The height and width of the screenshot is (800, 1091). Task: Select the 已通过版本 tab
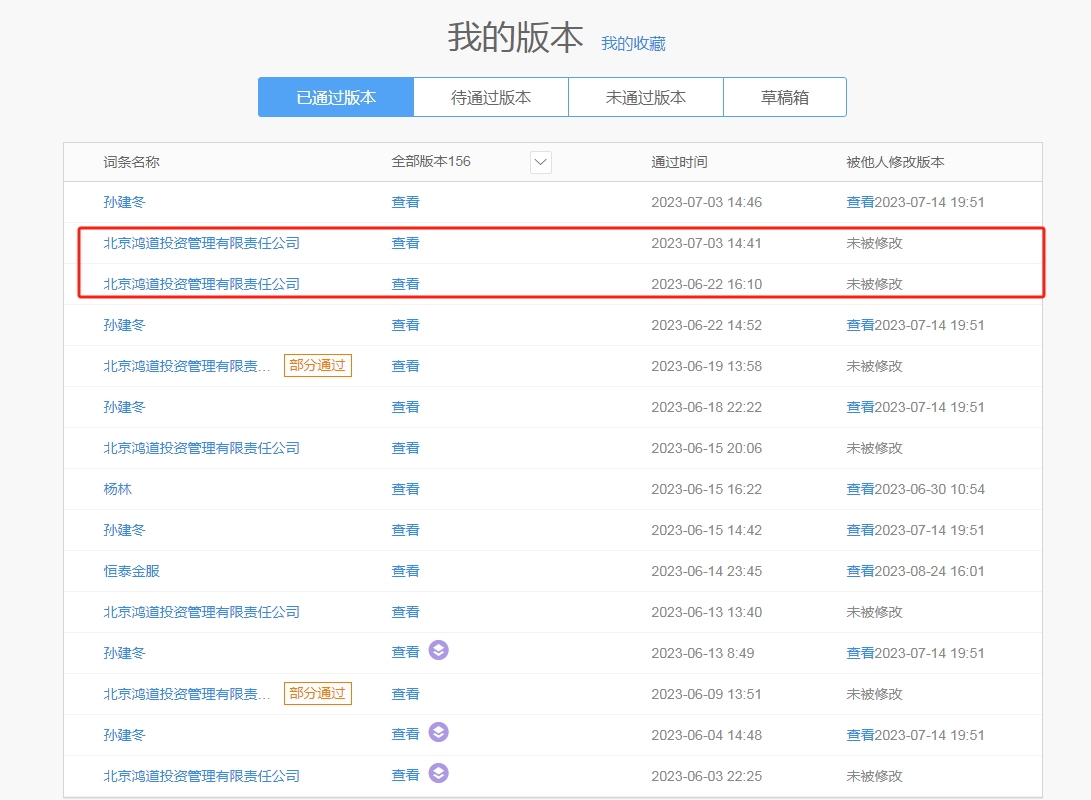pyautogui.click(x=336, y=97)
